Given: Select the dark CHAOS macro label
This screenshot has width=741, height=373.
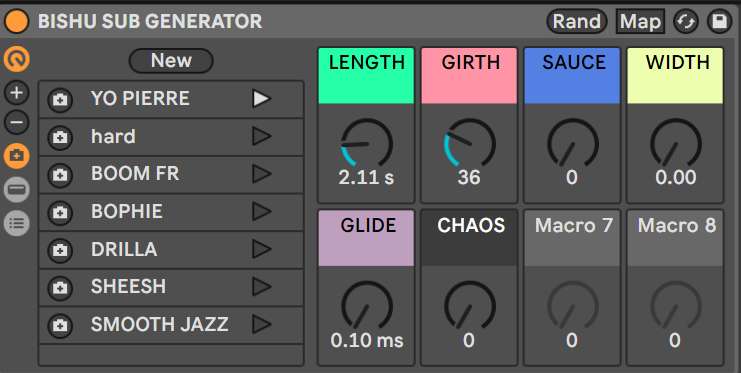Looking at the screenshot, I should coord(469,238).
